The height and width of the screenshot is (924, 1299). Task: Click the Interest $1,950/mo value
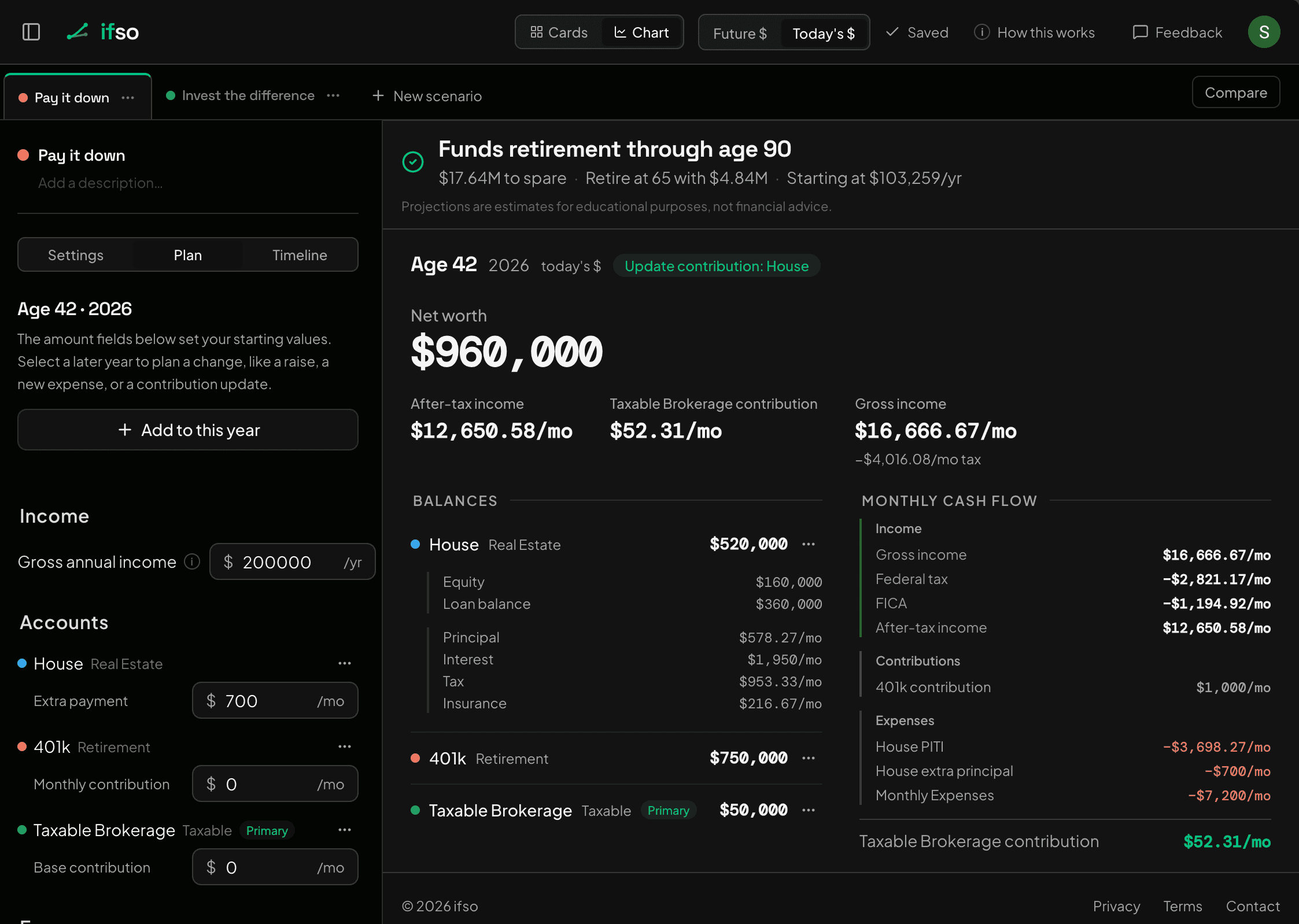click(784, 660)
